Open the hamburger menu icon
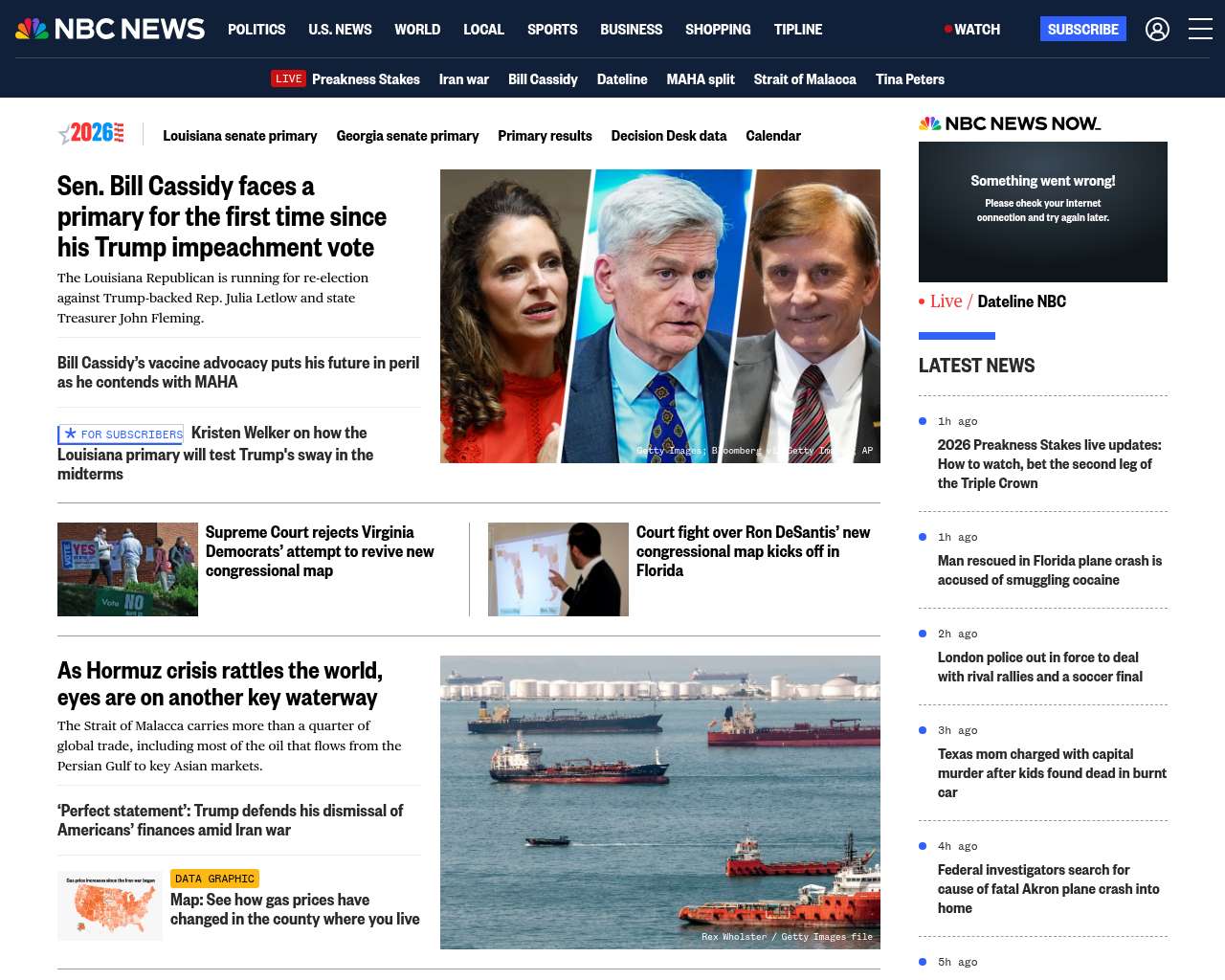Screen dimensions: 1225x980 coord(1200,29)
